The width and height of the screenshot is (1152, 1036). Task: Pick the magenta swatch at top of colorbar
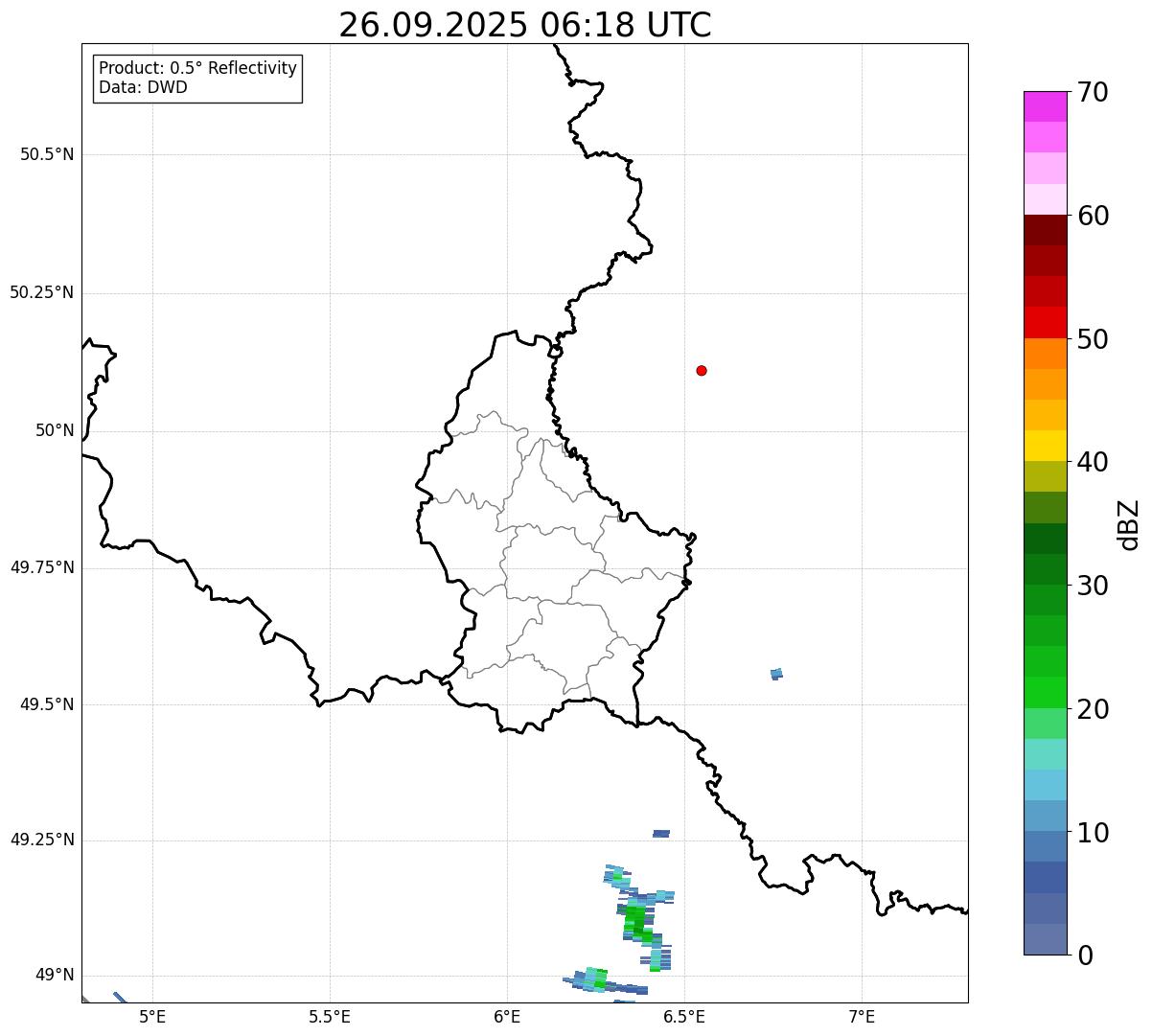point(1045,106)
